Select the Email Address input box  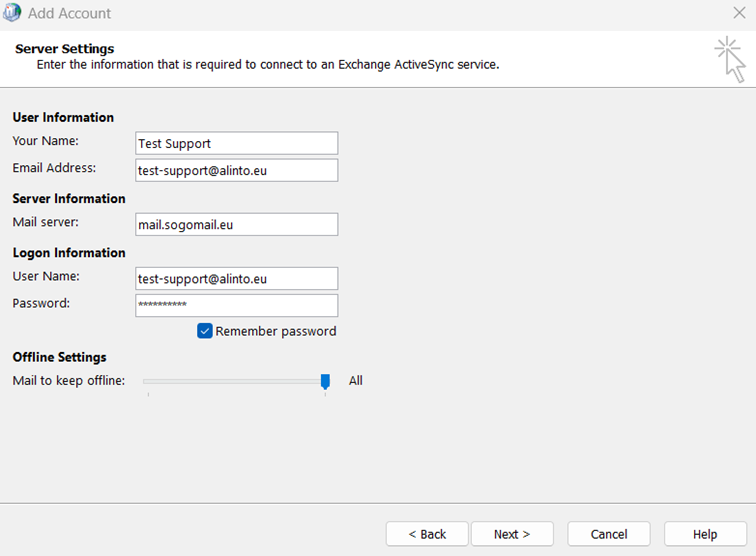coord(236,170)
